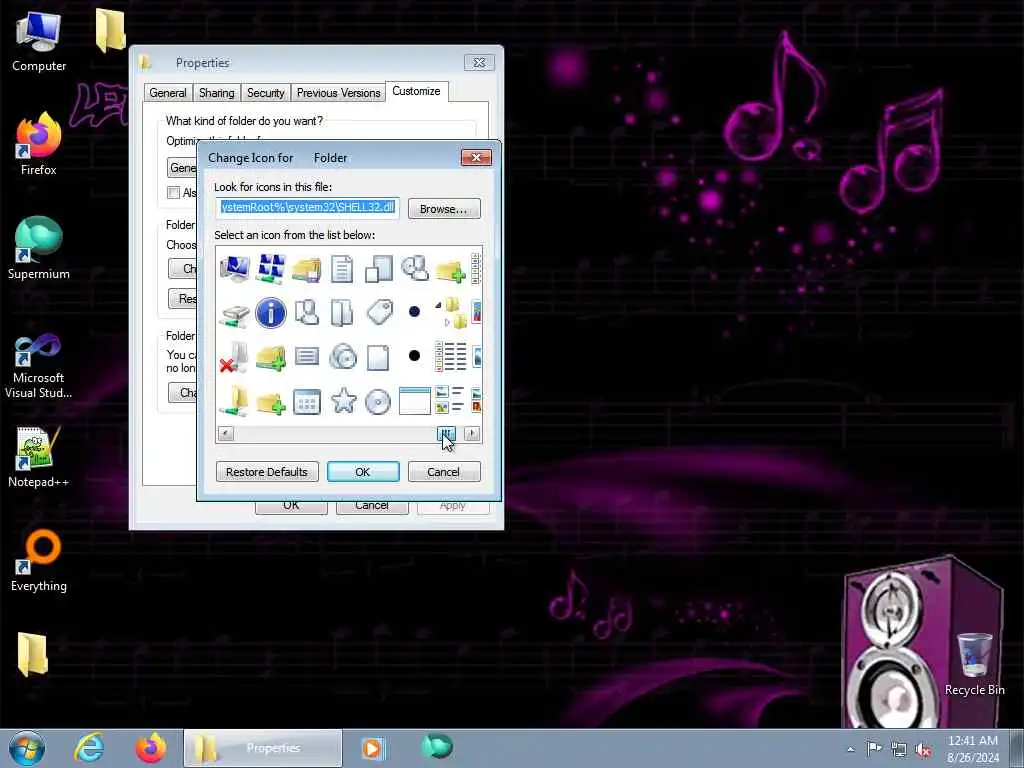Image resolution: width=1024 pixels, height=768 pixels.
Task: Select the Notepad++ desktop icon
Action: coord(39,457)
